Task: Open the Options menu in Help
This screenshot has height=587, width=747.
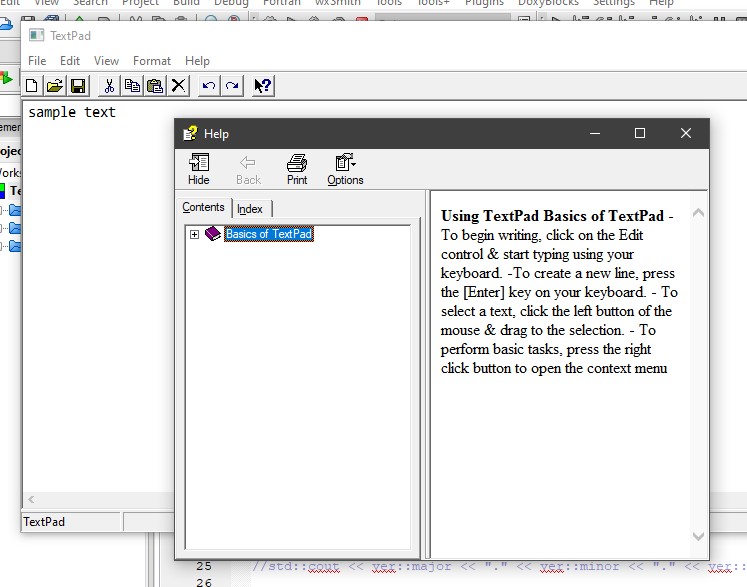Action: tap(345, 169)
